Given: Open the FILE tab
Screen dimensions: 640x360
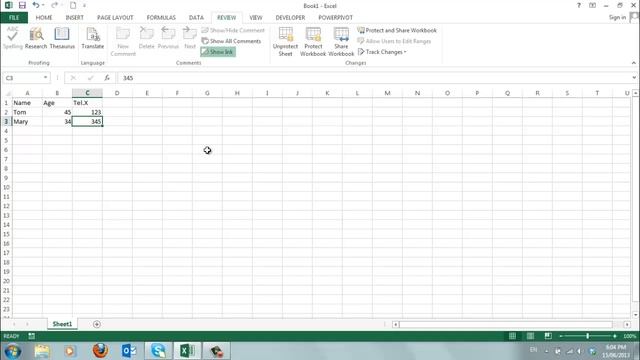Looking at the screenshot, I should pos(14,18).
